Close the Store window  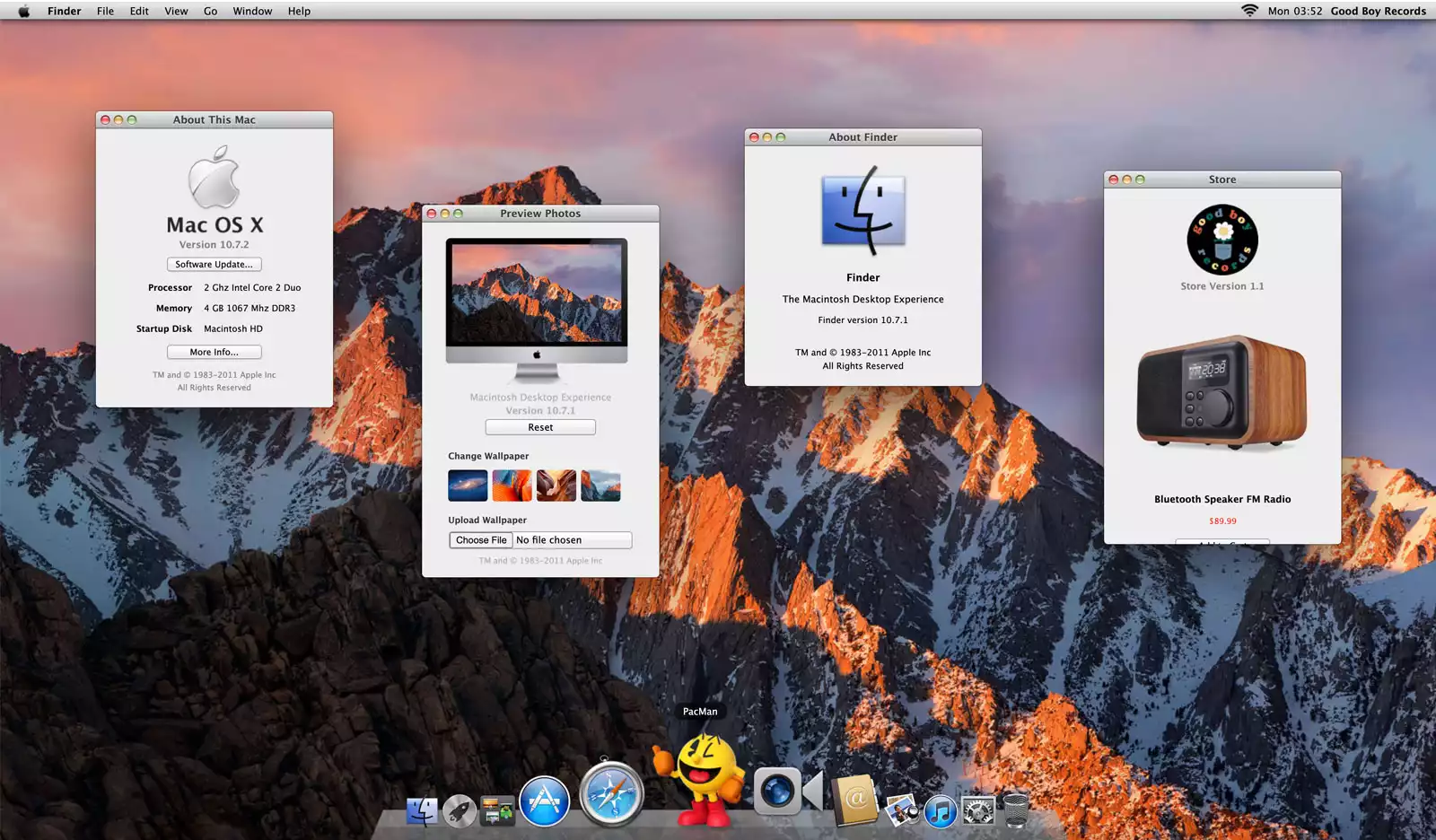pos(1114,179)
